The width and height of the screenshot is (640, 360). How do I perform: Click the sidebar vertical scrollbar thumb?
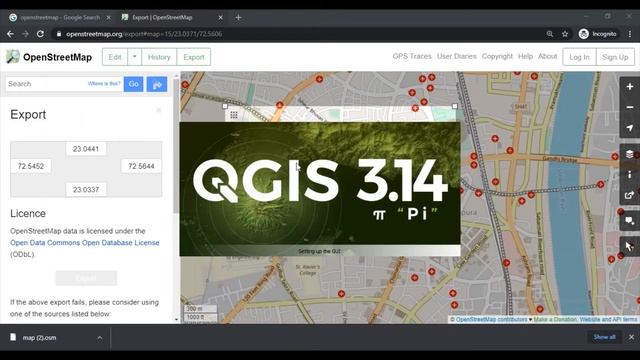point(176,147)
